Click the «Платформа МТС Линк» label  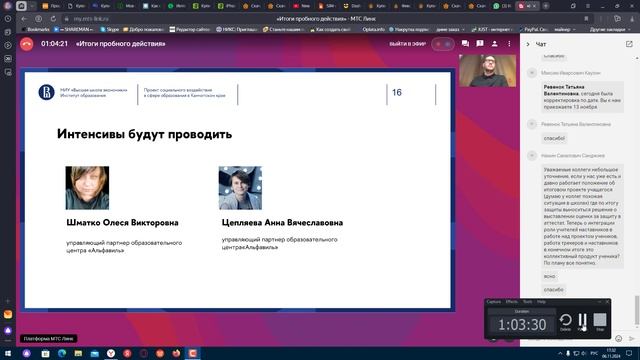tap(49, 339)
